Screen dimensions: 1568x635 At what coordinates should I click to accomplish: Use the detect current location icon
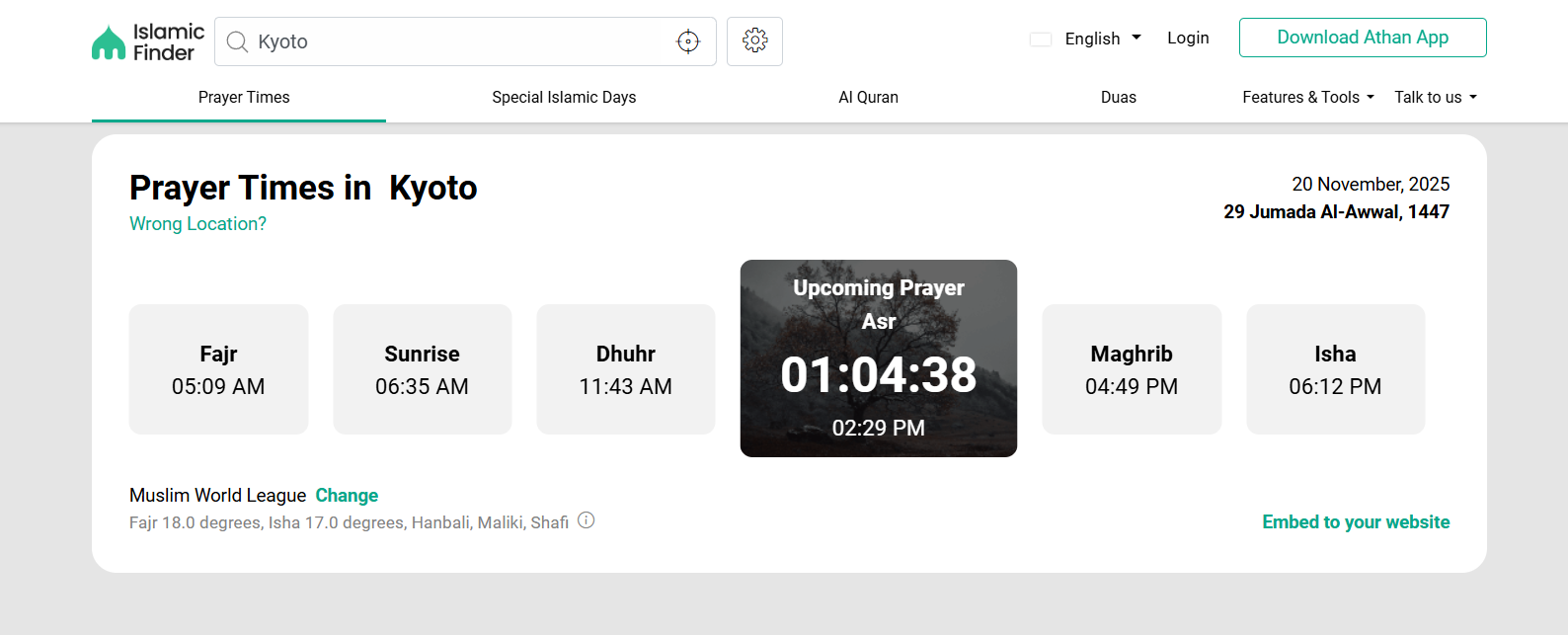[688, 41]
